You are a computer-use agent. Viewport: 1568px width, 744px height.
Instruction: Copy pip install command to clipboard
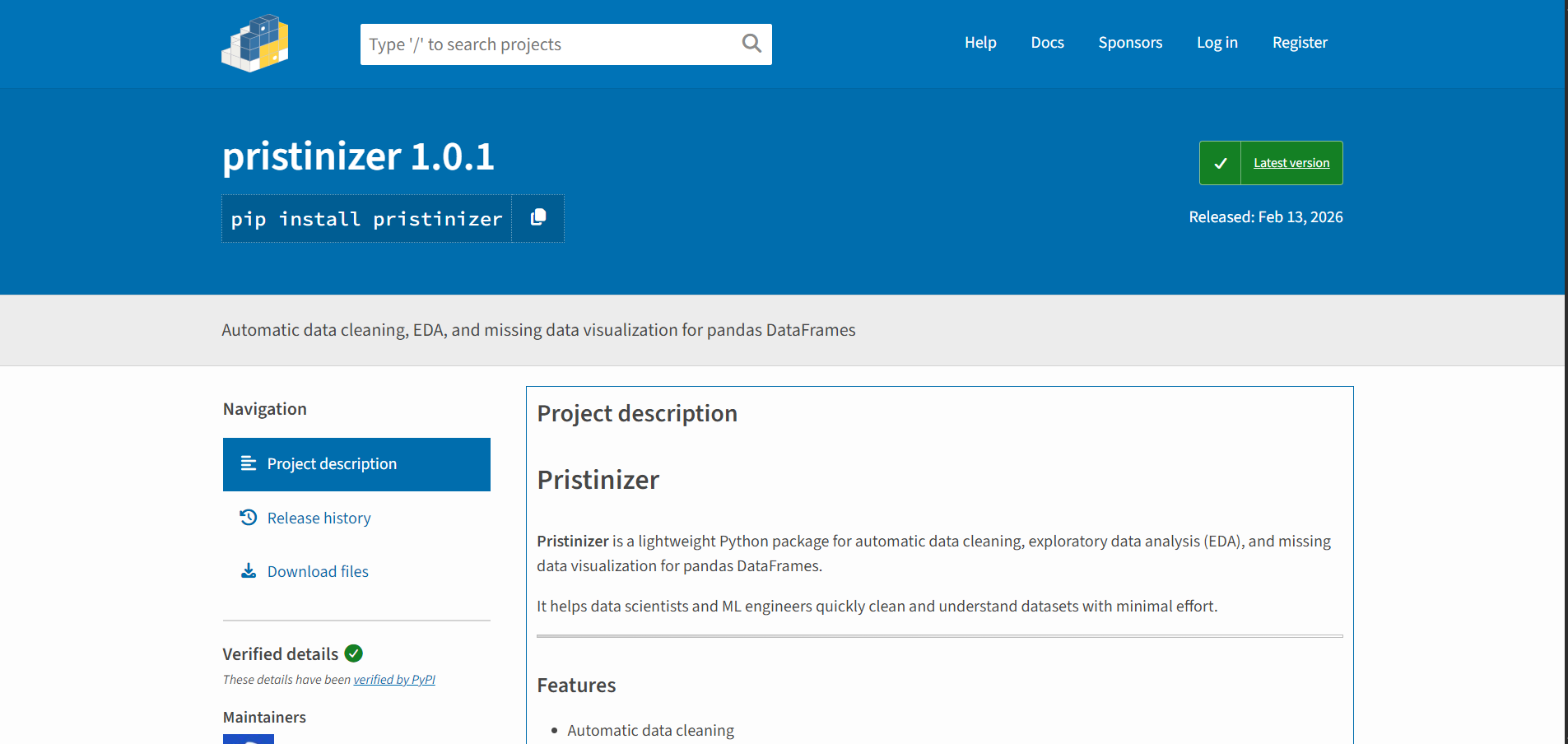click(538, 218)
